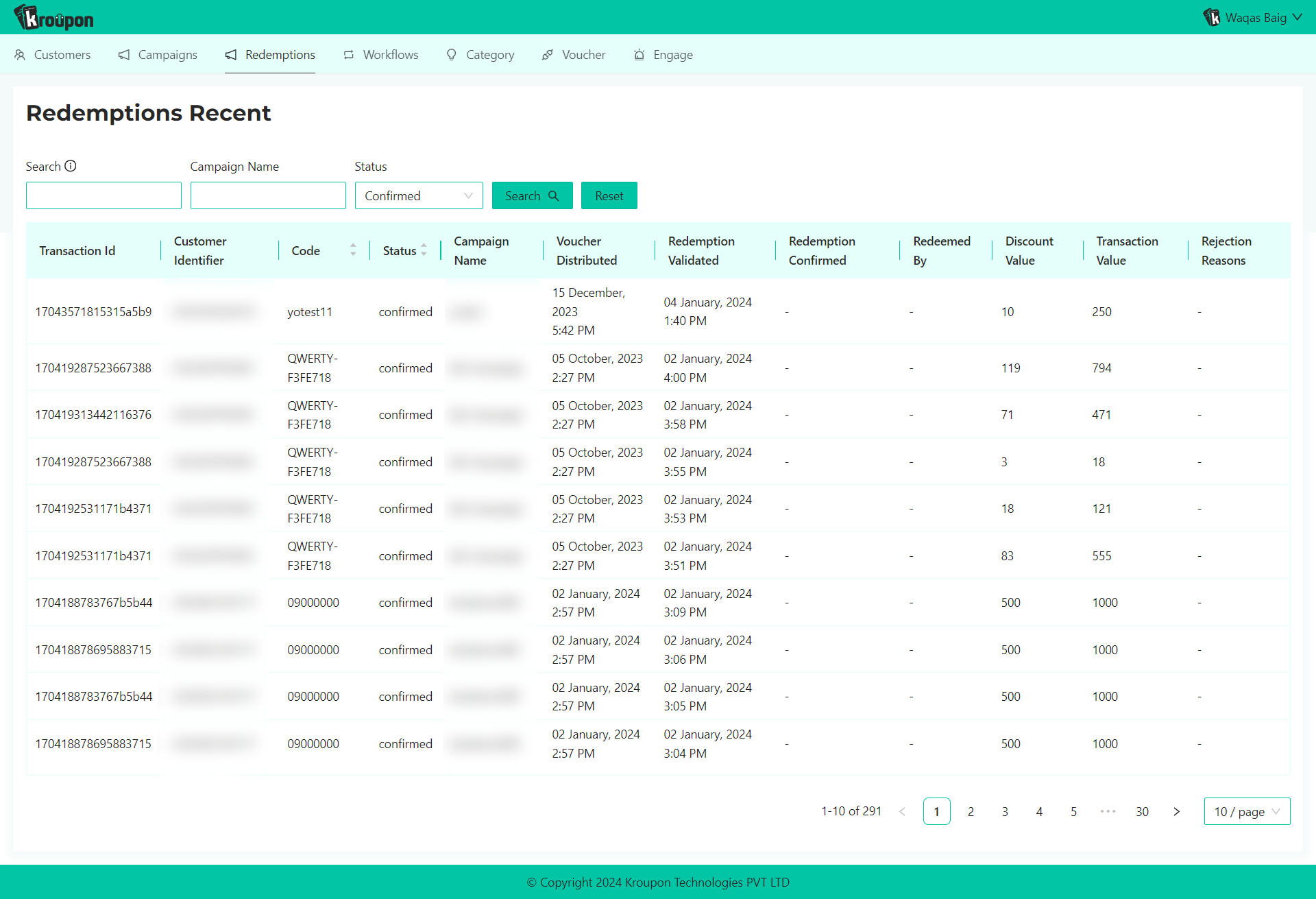The height and width of the screenshot is (899, 1316).
Task: Select transaction id 170419313442116376
Action: 93,414
